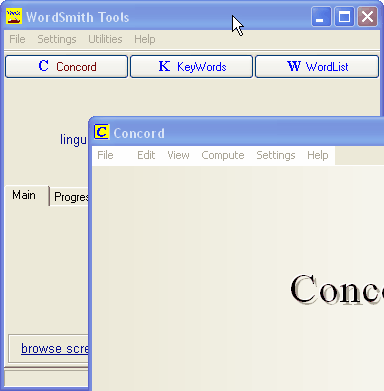Open File menu in WordSmith Tools window

pyautogui.click(x=17, y=39)
